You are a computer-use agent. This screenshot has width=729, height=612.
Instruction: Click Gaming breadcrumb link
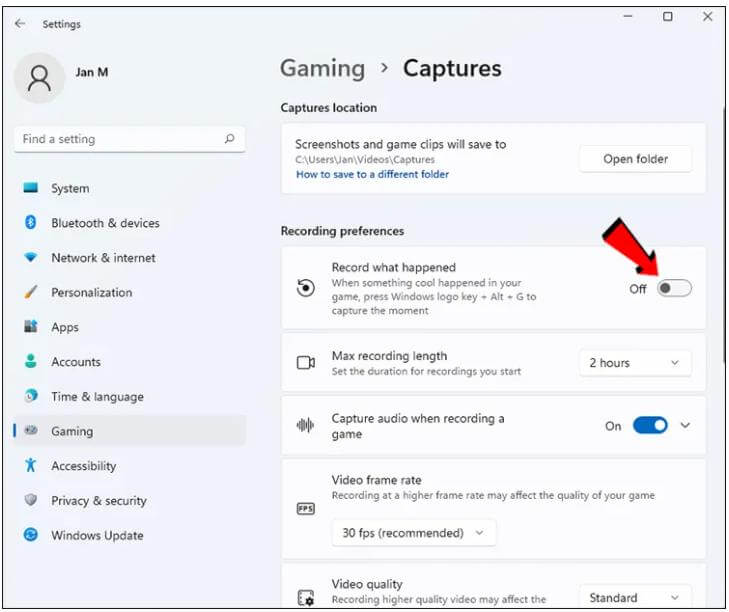pyautogui.click(x=323, y=69)
